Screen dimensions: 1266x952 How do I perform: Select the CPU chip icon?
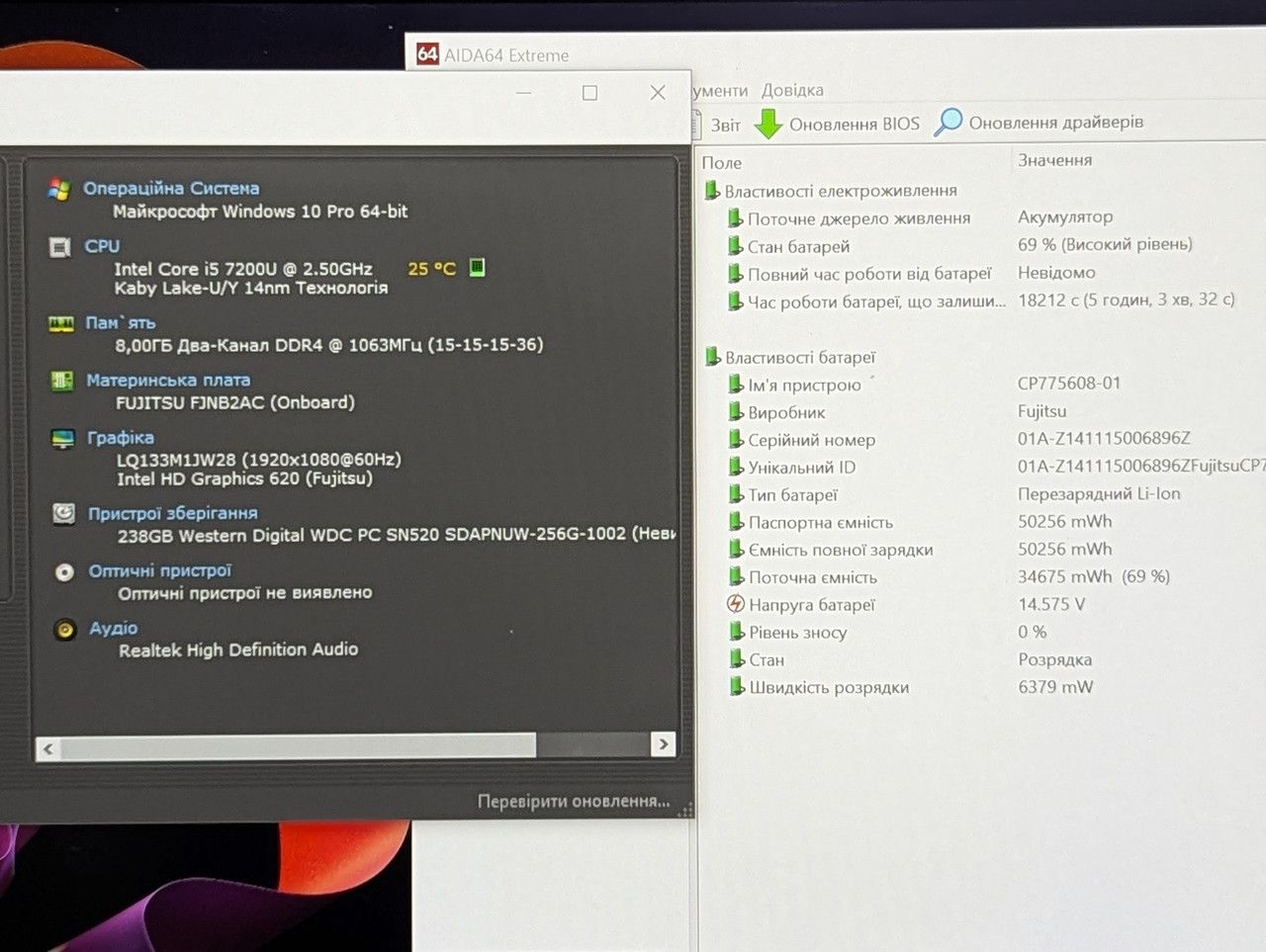60,247
